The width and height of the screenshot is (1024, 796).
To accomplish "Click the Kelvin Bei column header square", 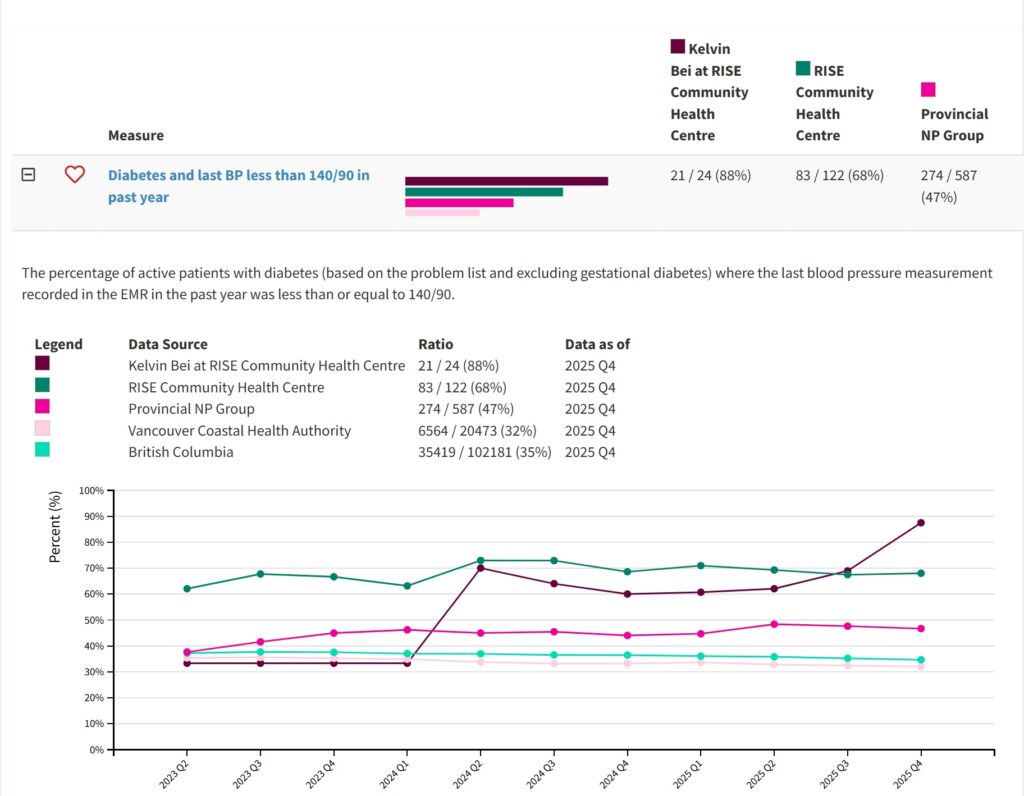I will point(677,46).
